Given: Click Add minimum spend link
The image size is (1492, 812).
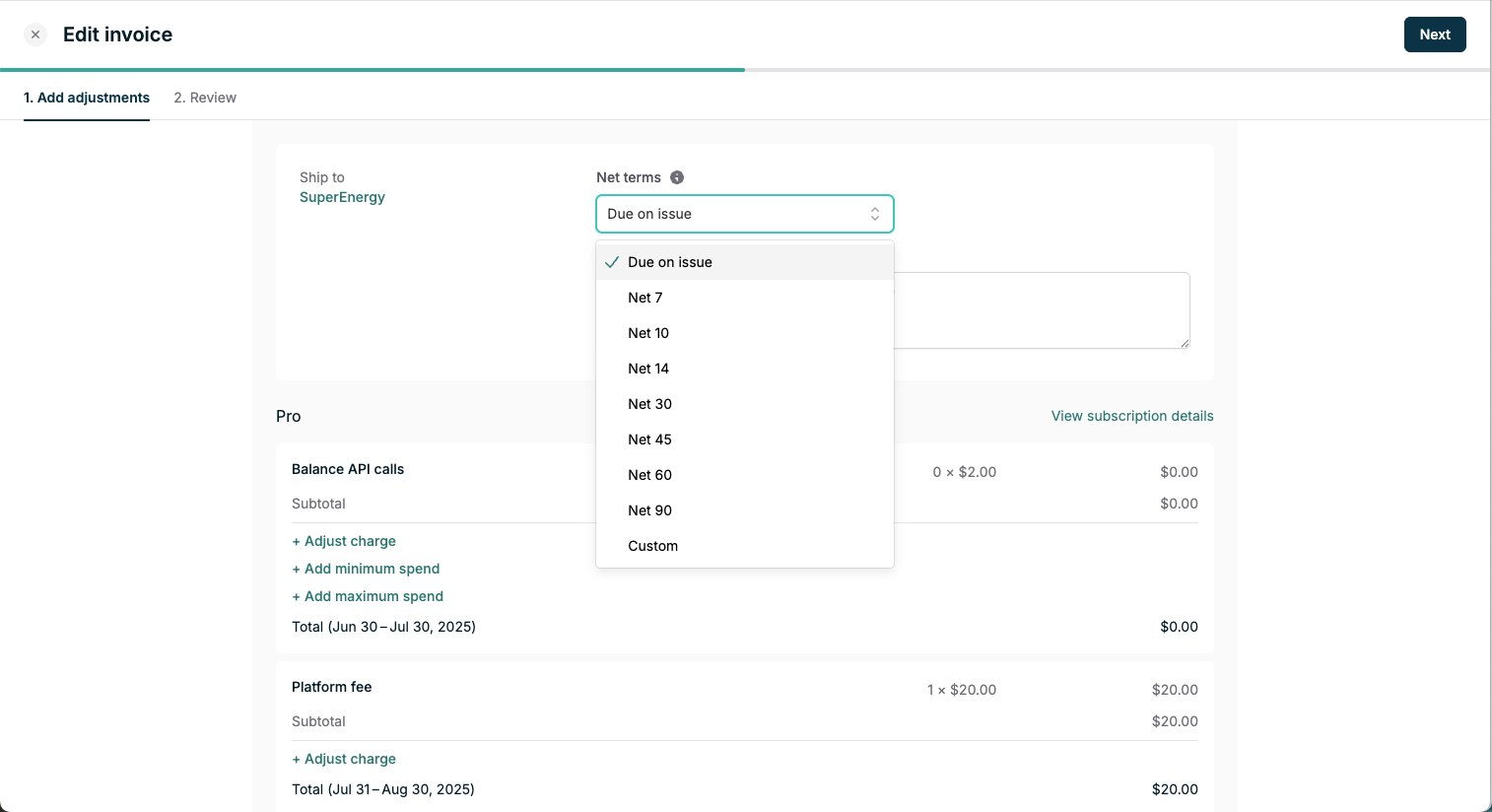Looking at the screenshot, I should click(x=366, y=569).
